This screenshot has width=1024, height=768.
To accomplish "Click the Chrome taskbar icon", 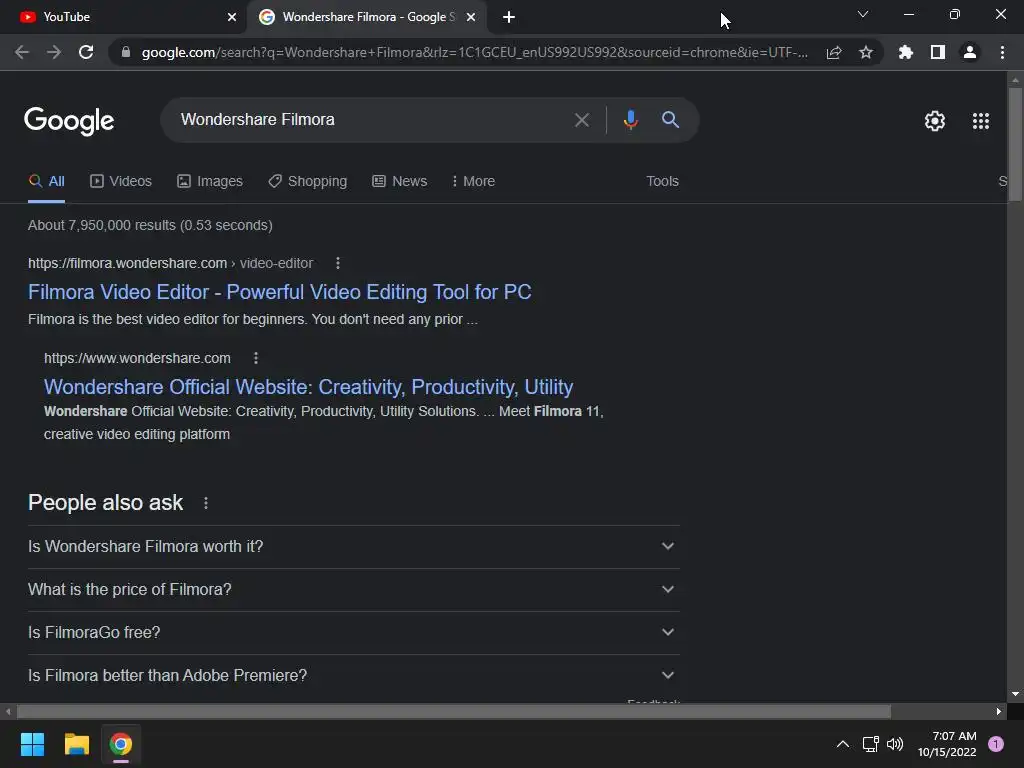I will (121, 744).
